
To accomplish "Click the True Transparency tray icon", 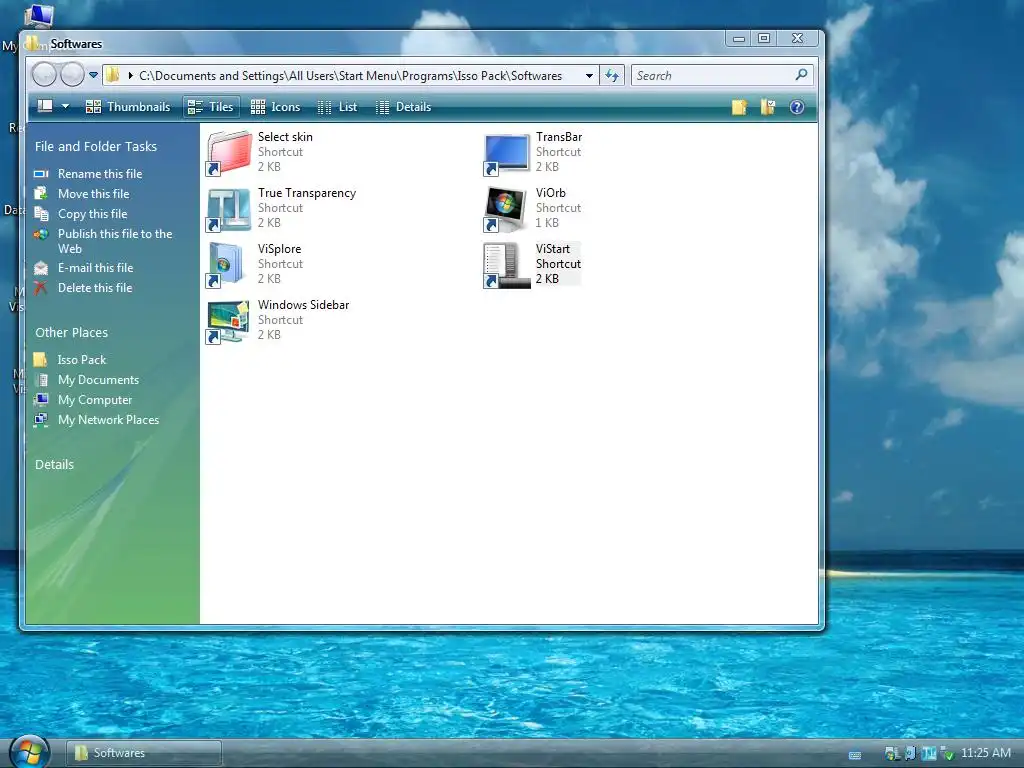I will tap(929, 754).
